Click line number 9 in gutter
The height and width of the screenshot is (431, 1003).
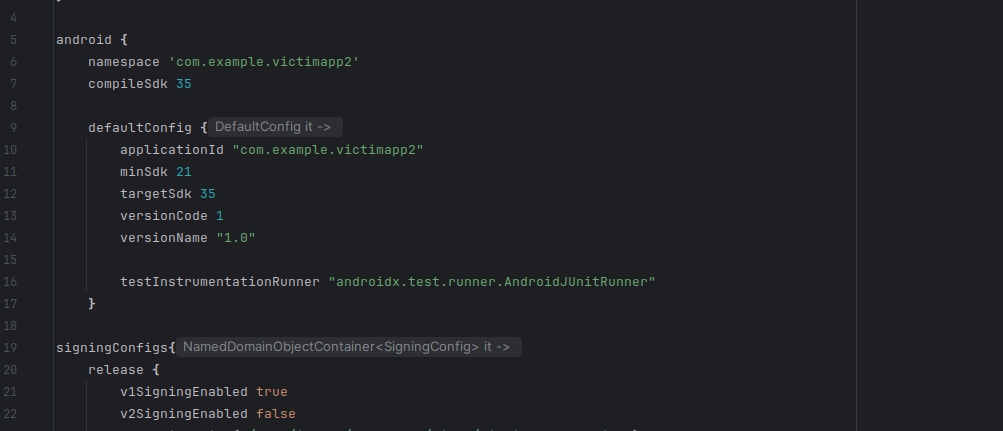coord(13,127)
